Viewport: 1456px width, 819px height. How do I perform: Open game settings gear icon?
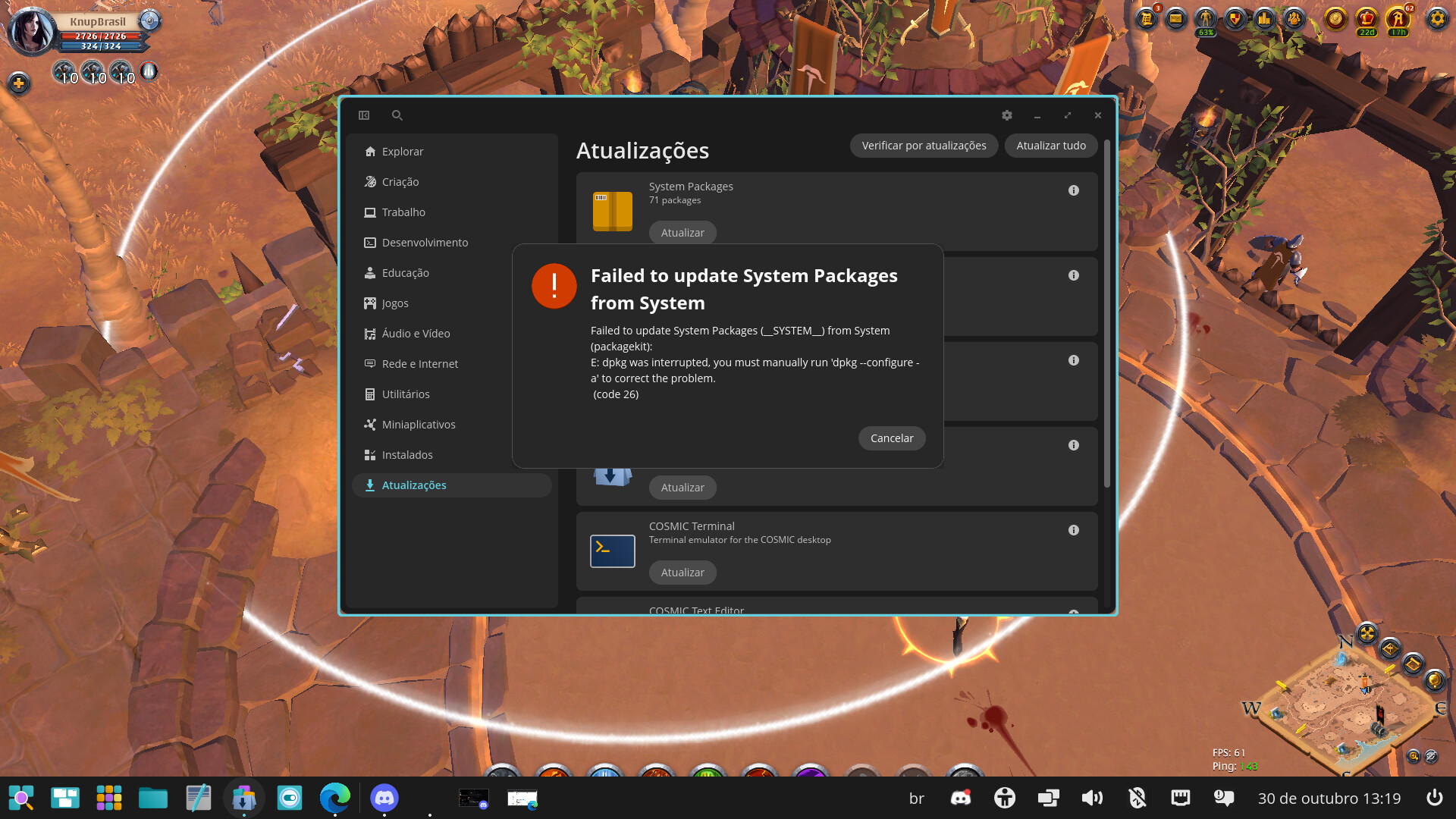coord(1437,18)
